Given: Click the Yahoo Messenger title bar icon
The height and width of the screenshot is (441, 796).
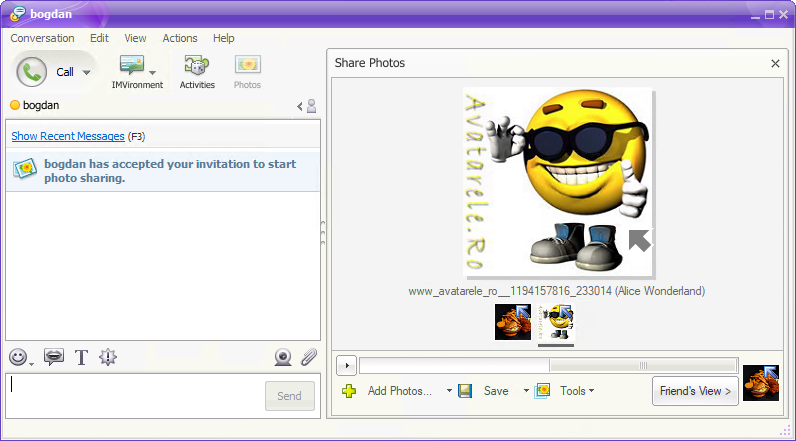Looking at the screenshot, I should [x=18, y=14].
